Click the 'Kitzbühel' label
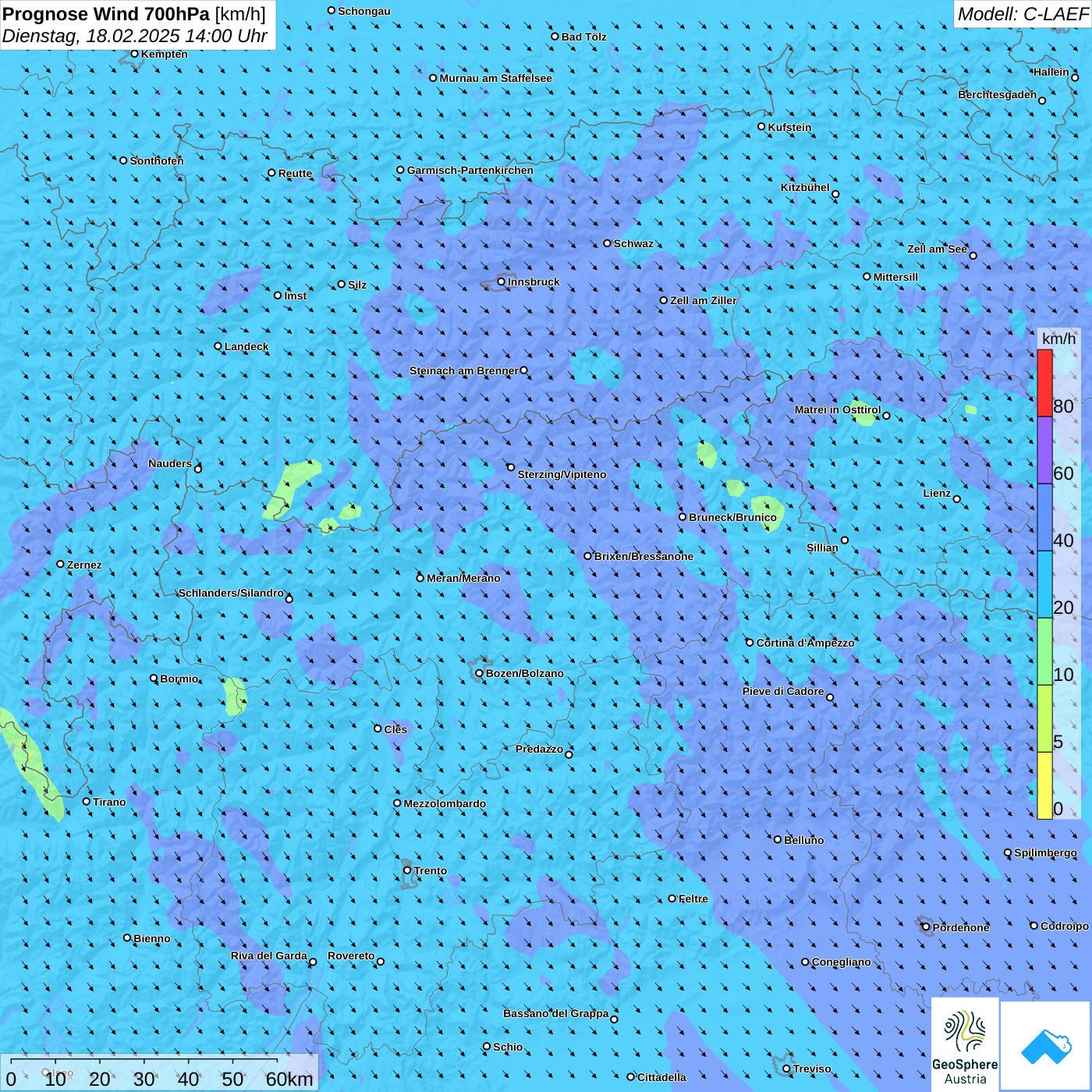The image size is (1092, 1092). (x=805, y=187)
